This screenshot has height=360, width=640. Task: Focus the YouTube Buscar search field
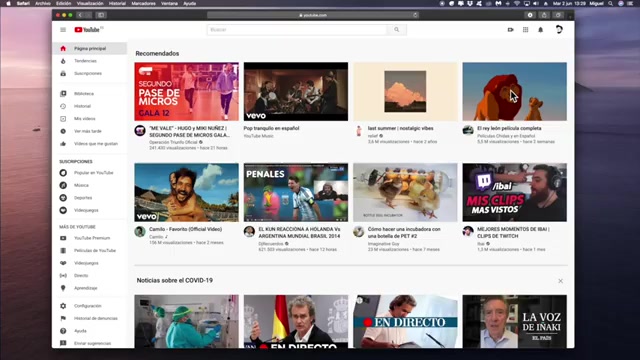click(x=297, y=30)
